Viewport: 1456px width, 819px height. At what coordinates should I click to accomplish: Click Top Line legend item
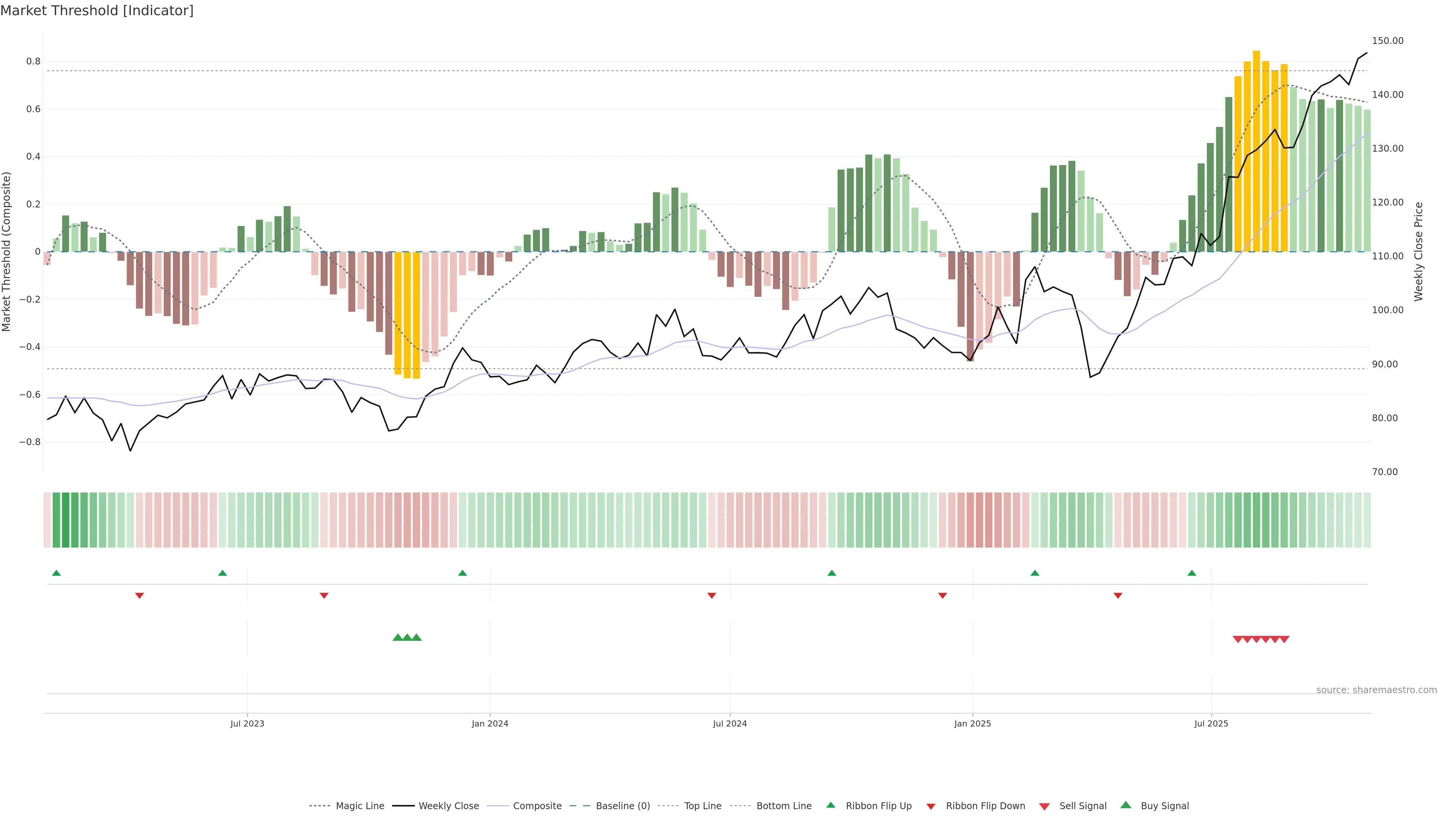[703, 806]
